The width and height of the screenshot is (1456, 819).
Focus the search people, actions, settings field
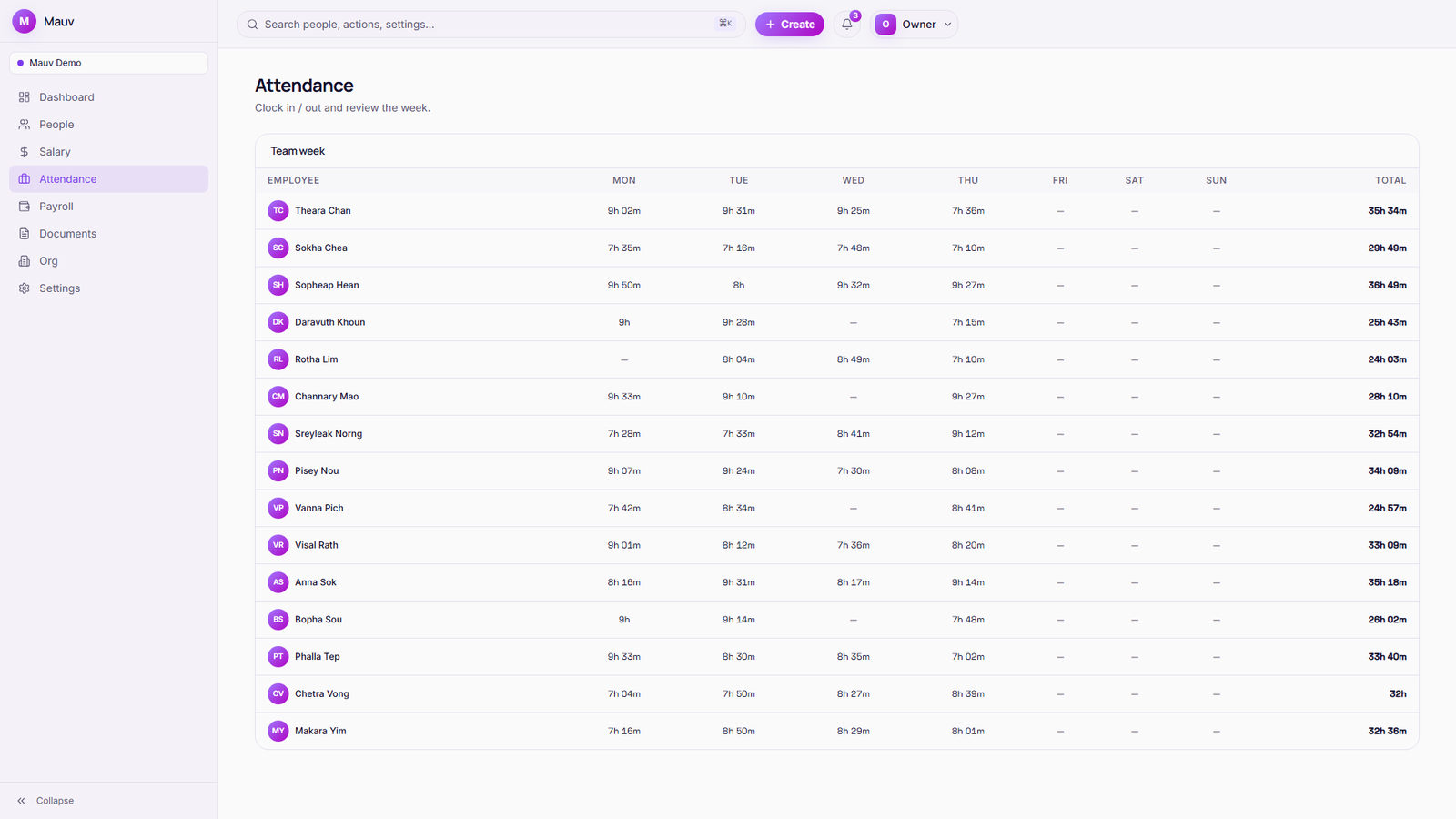coord(491,25)
